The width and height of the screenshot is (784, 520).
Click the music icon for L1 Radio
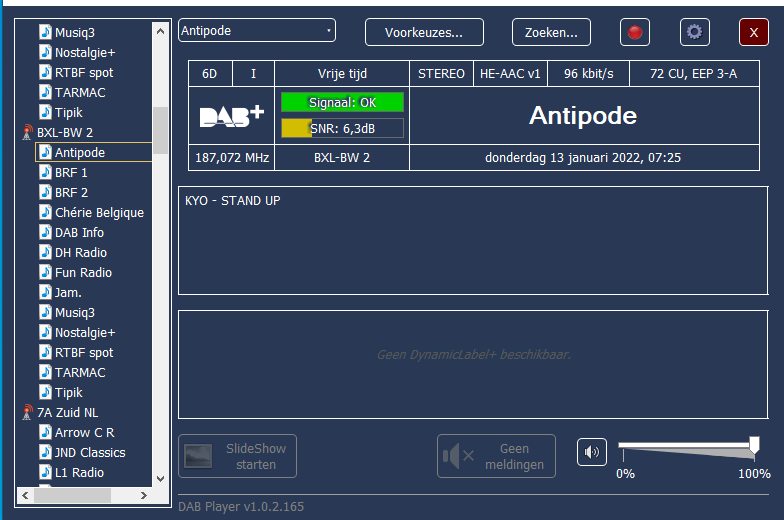click(x=46, y=472)
